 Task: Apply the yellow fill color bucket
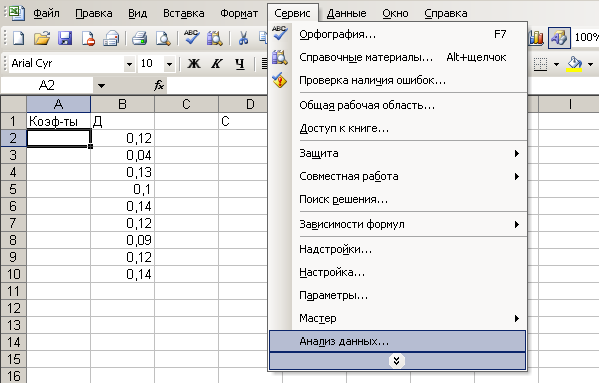(574, 64)
